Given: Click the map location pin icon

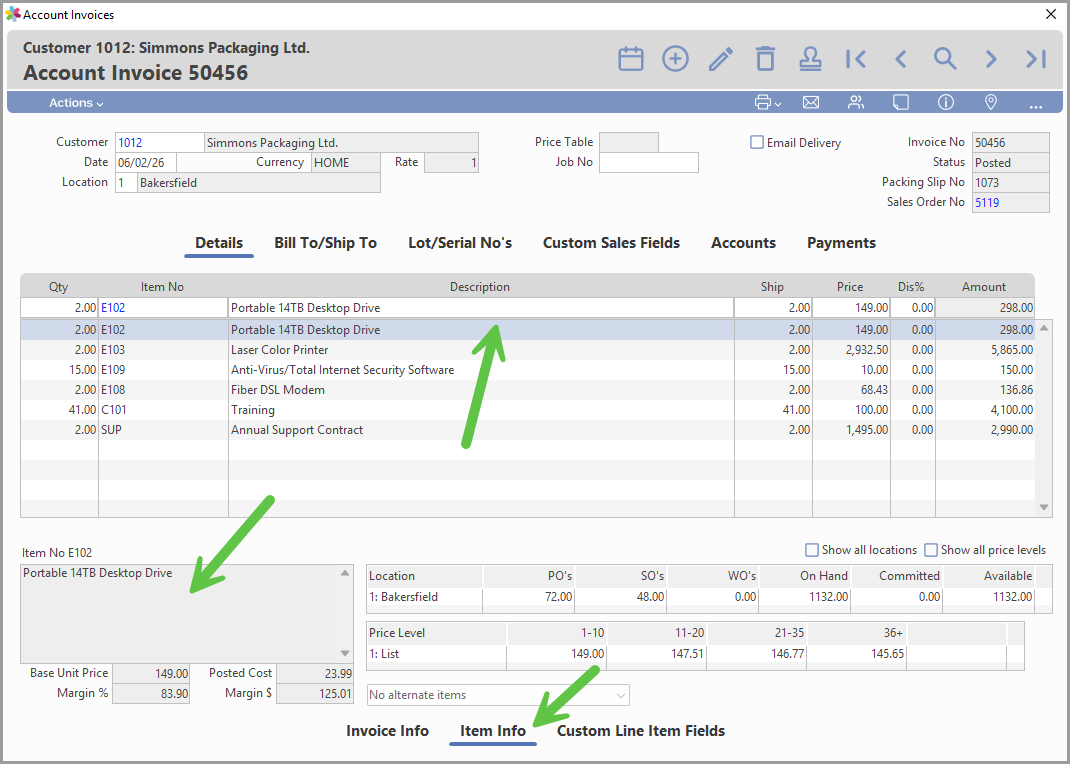Looking at the screenshot, I should [x=991, y=102].
